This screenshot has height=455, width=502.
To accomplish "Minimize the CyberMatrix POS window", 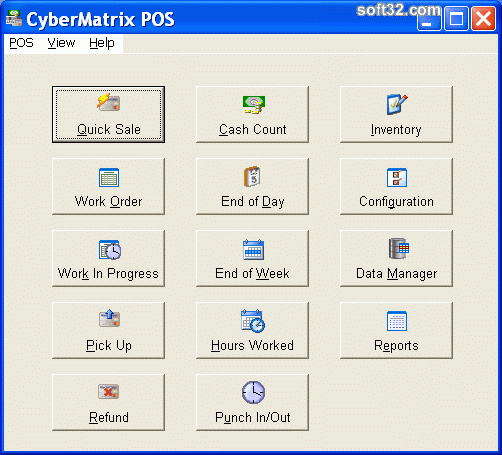I will tap(429, 19).
